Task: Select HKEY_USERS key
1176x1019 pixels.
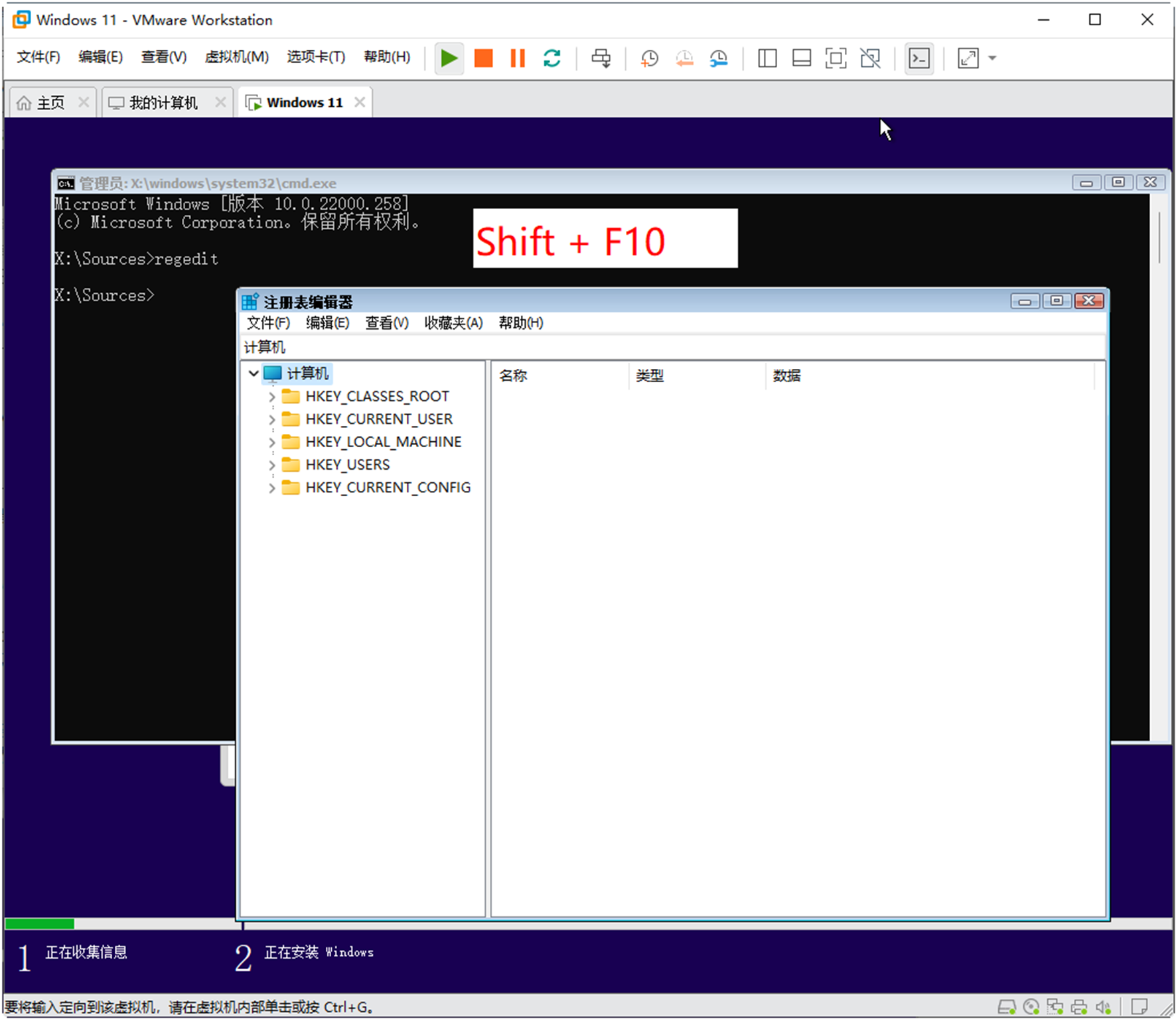Action: click(x=347, y=465)
